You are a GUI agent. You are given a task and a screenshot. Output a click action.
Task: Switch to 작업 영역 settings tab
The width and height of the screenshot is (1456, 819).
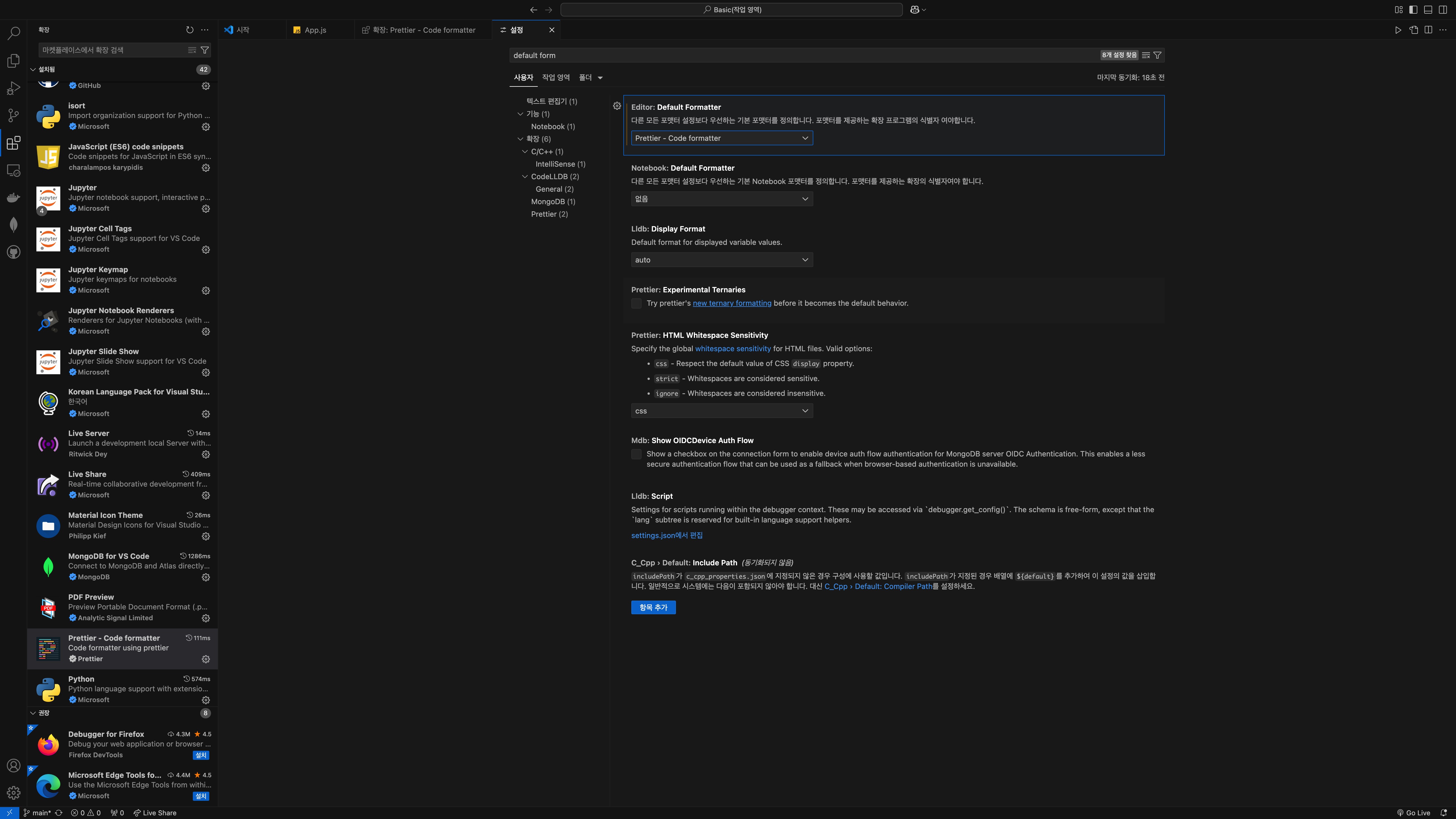click(556, 77)
